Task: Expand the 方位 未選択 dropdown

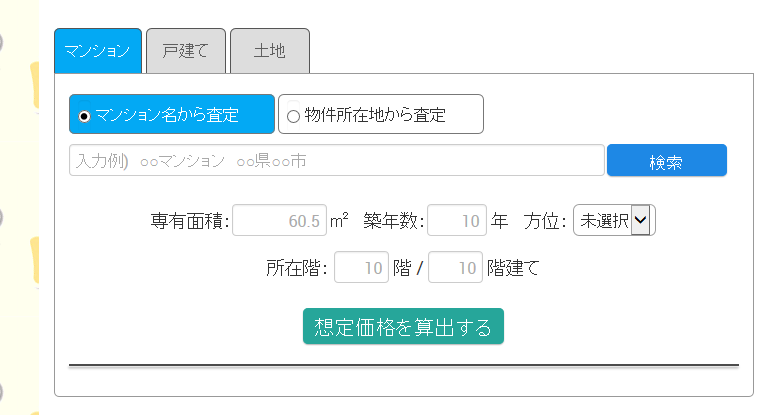Action: 614,220
